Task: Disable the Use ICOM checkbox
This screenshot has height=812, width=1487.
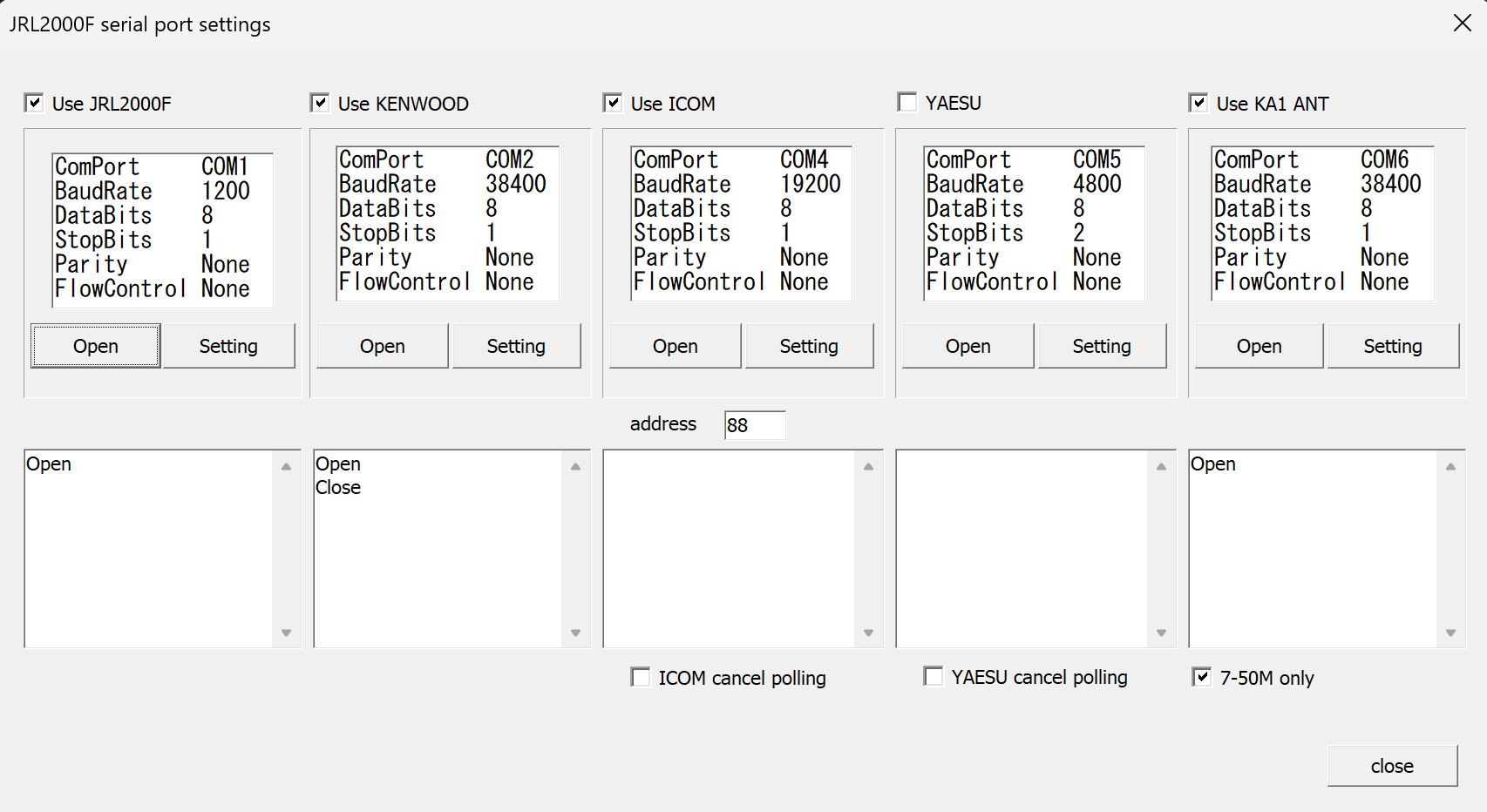Action: pyautogui.click(x=613, y=104)
